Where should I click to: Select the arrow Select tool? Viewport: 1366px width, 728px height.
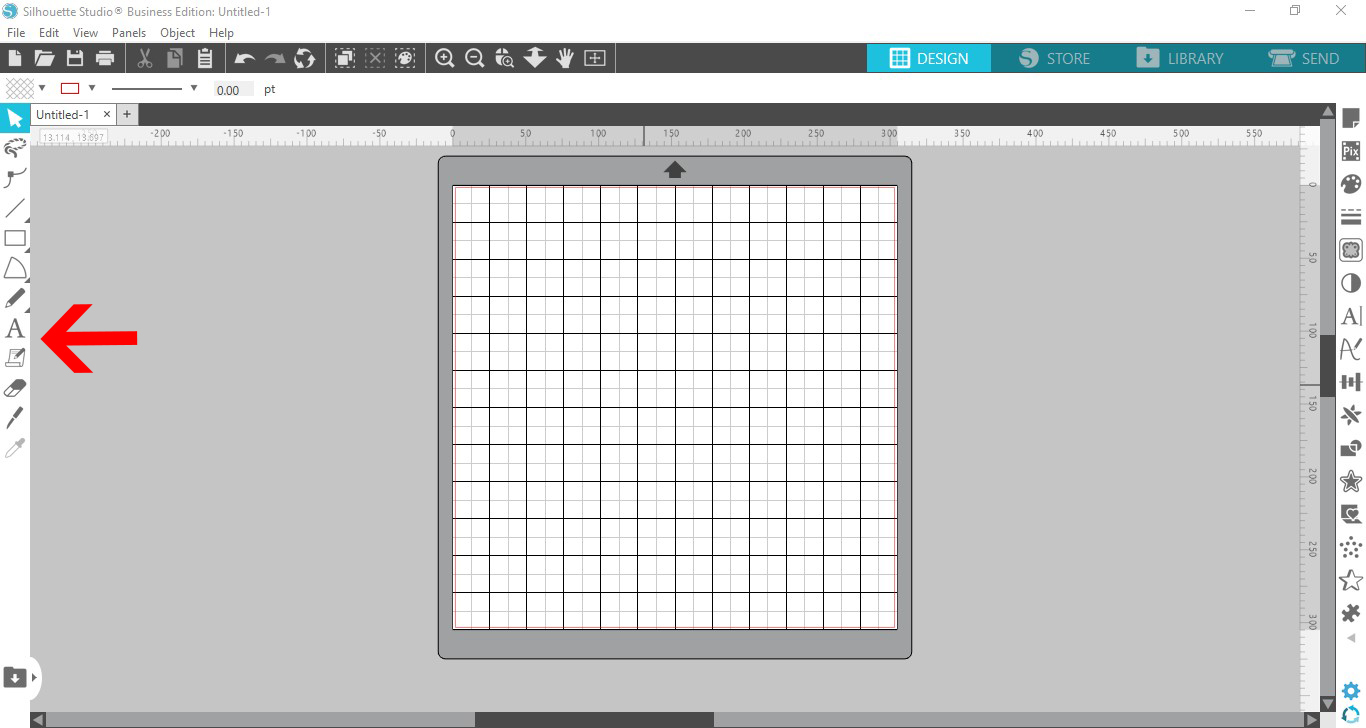(x=15, y=119)
